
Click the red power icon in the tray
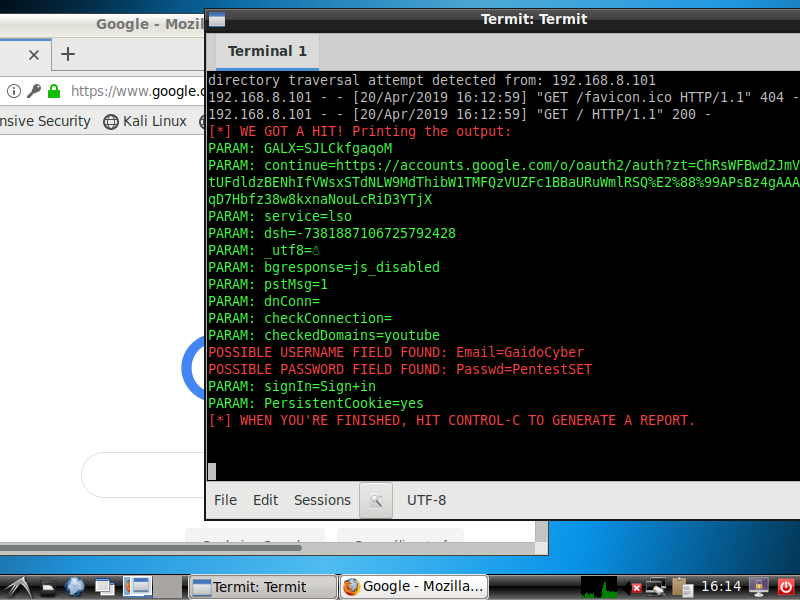tap(785, 587)
